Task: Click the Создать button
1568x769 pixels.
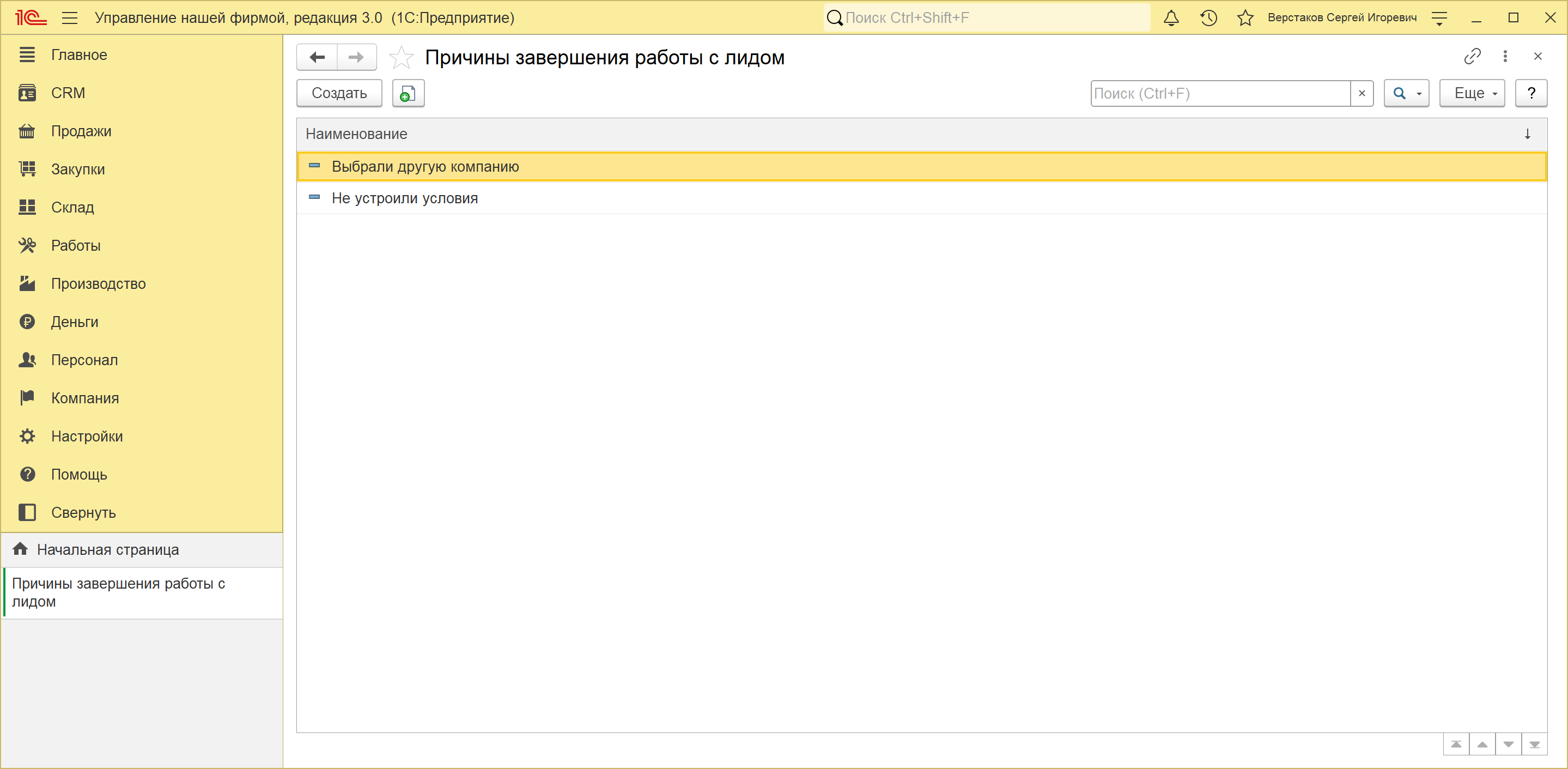Action: tap(339, 93)
